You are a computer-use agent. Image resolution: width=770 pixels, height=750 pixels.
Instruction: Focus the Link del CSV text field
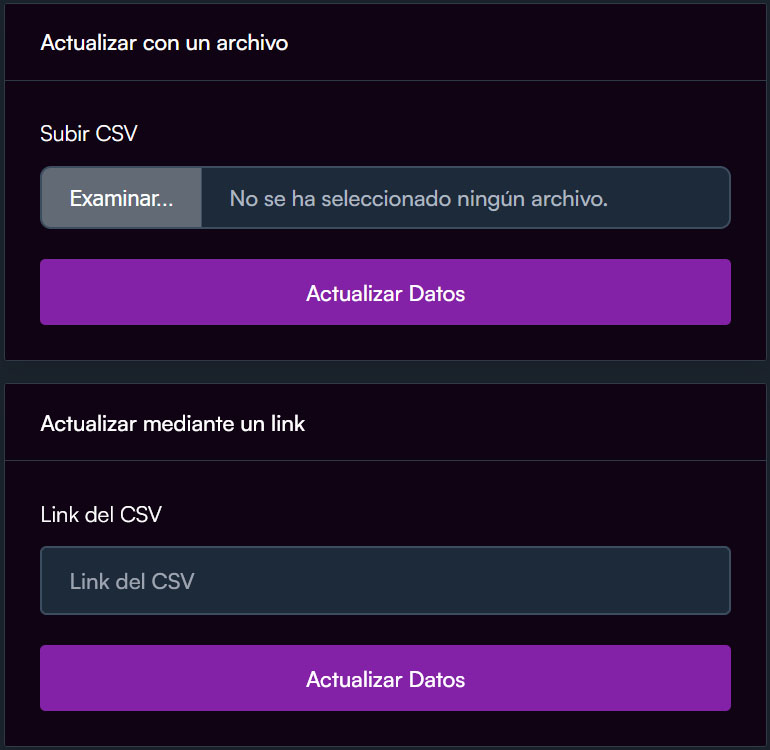click(385, 580)
